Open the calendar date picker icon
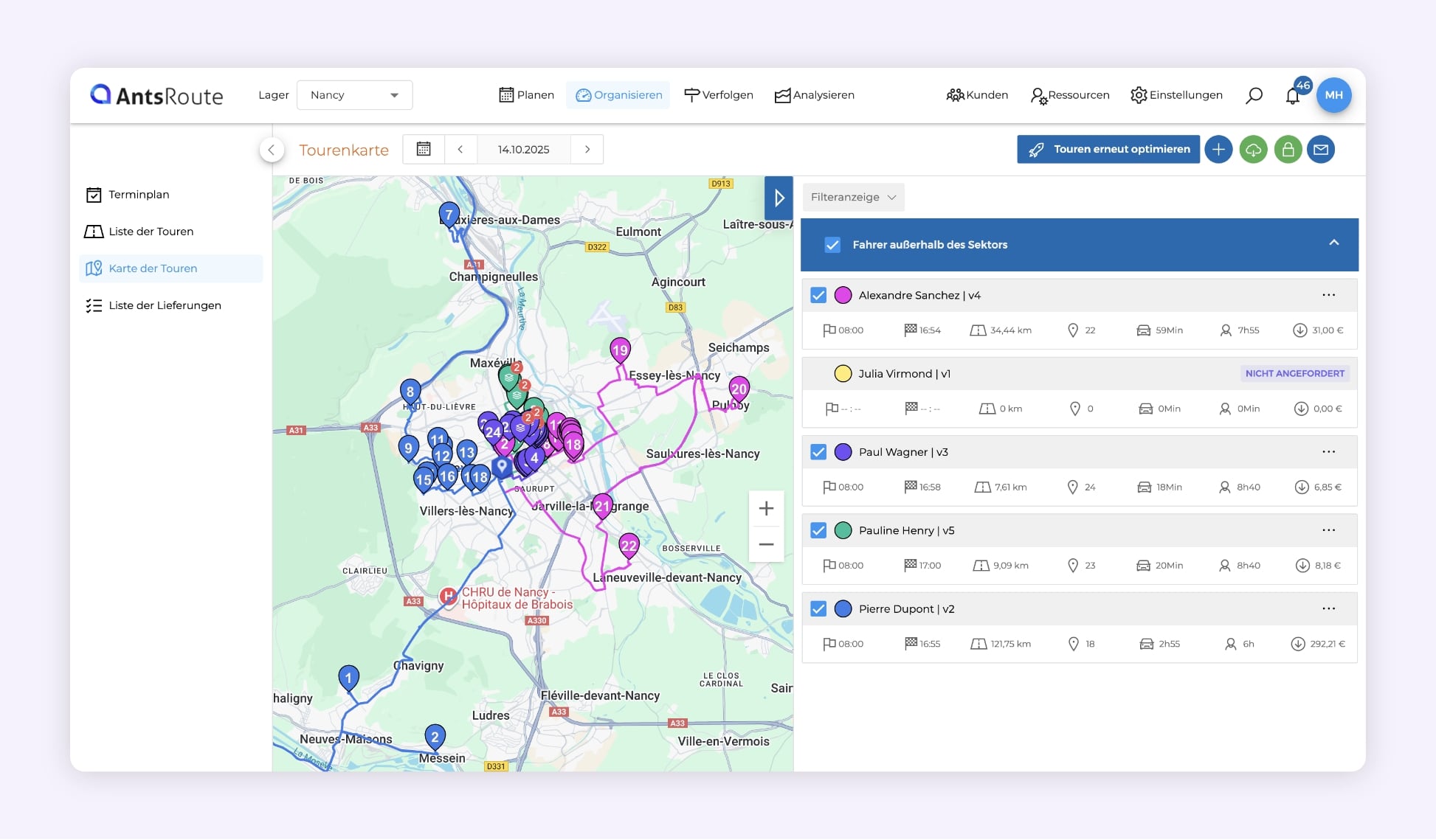Image resolution: width=1436 pixels, height=840 pixels. pyautogui.click(x=424, y=149)
